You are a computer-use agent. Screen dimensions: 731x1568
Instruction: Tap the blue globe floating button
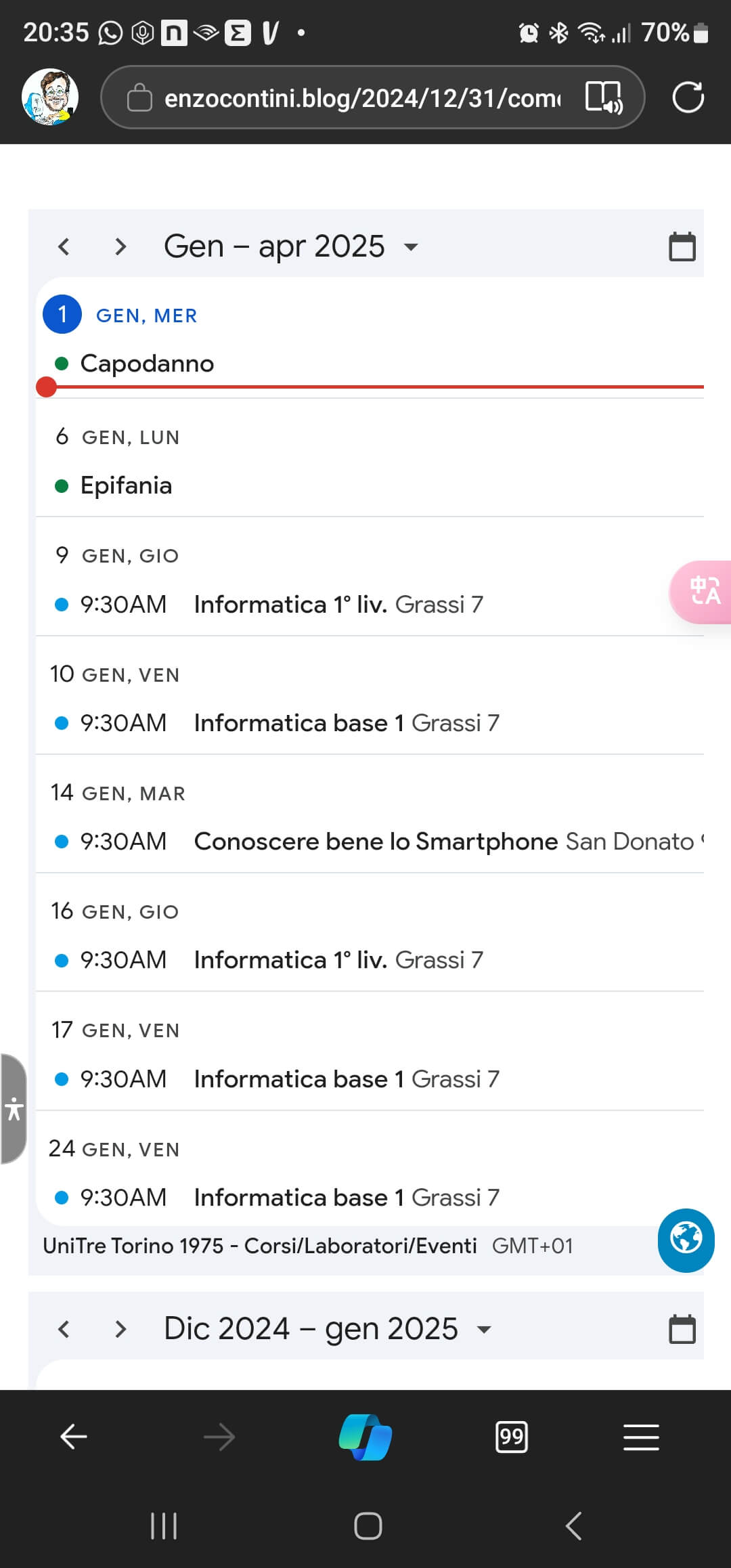(x=686, y=1240)
